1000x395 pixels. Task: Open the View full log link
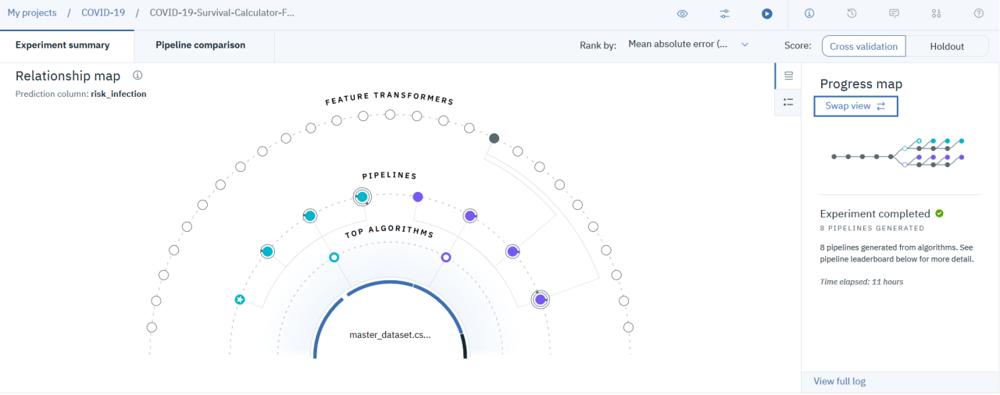tap(839, 382)
